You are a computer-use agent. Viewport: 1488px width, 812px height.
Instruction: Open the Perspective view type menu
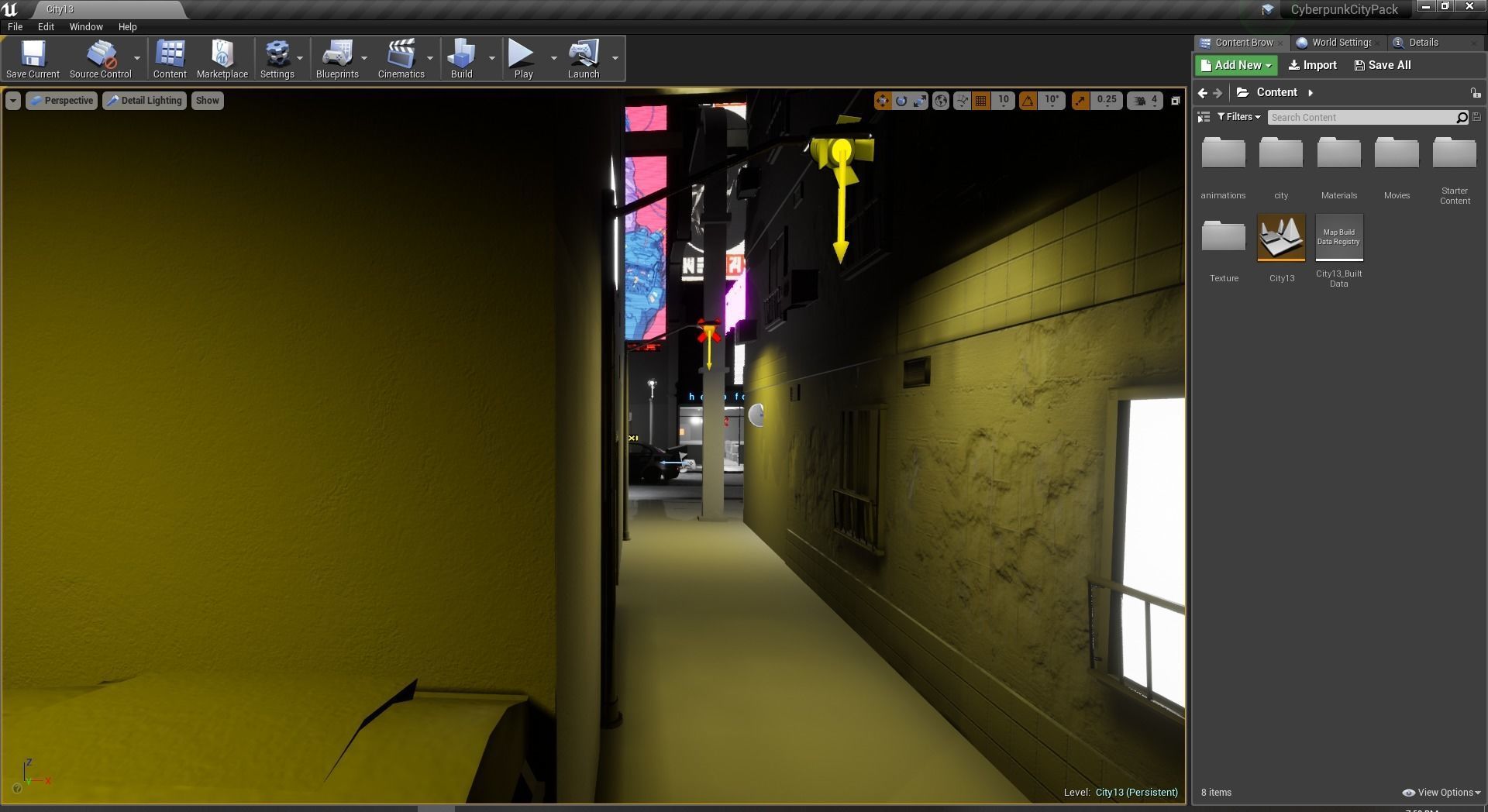(62, 101)
